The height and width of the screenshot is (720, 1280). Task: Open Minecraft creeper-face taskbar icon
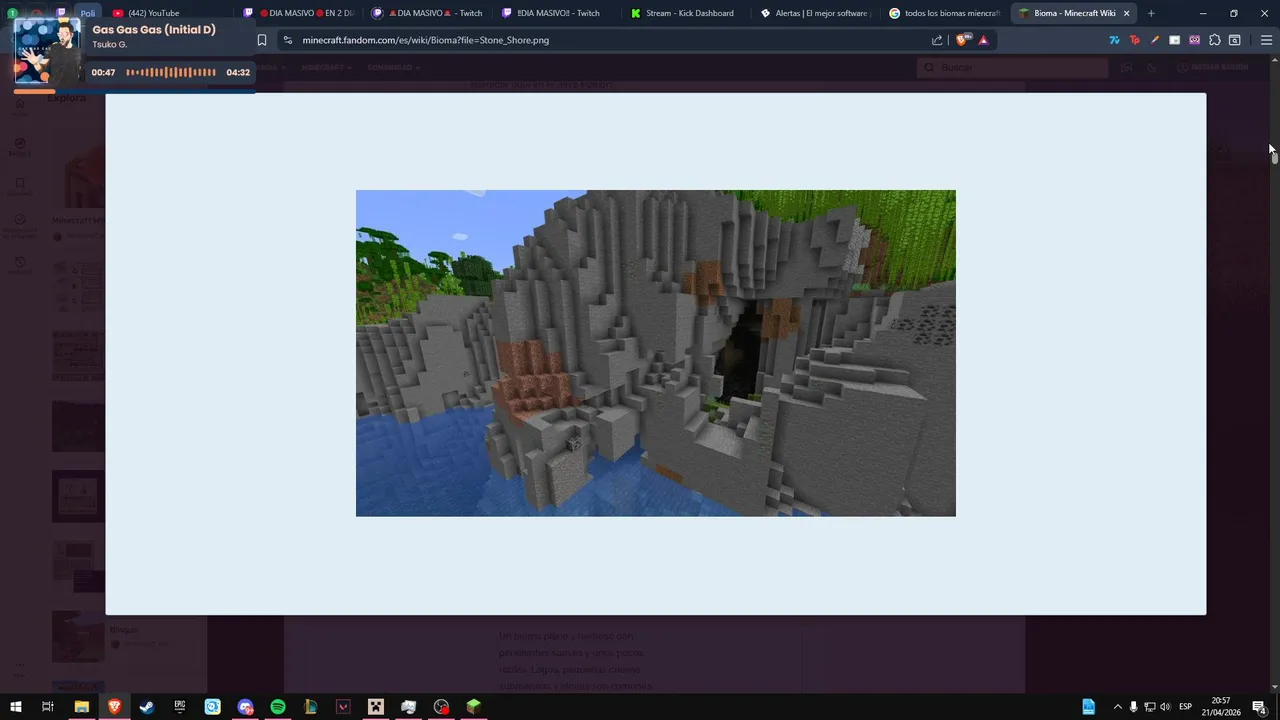pyautogui.click(x=376, y=707)
